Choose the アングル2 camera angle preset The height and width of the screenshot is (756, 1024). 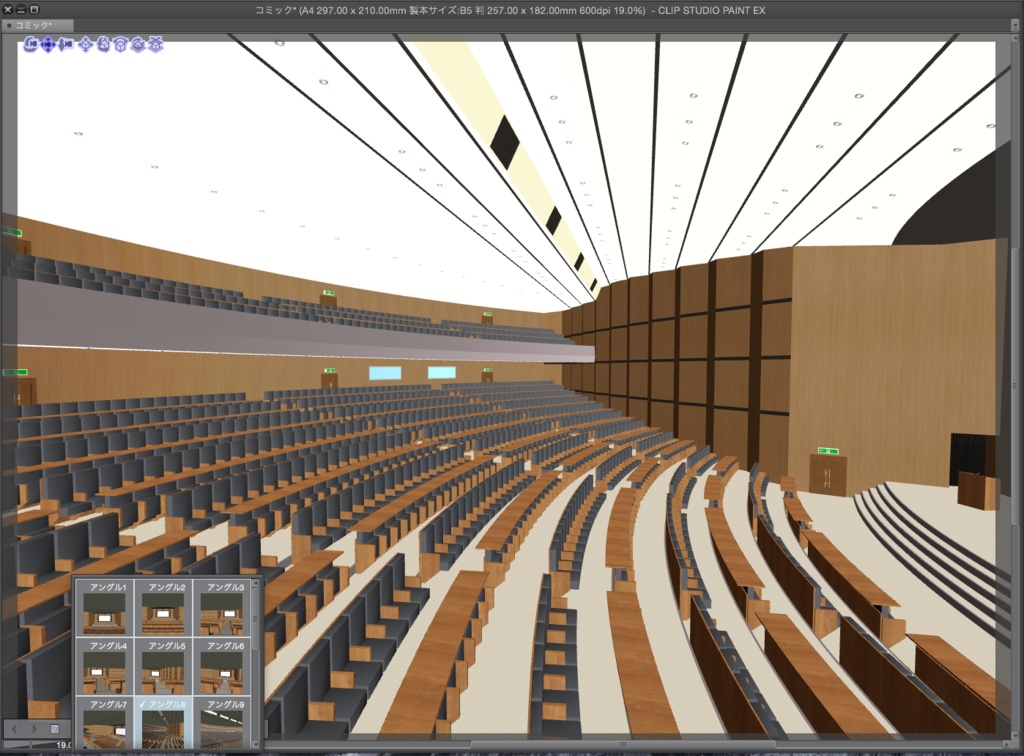[163, 608]
